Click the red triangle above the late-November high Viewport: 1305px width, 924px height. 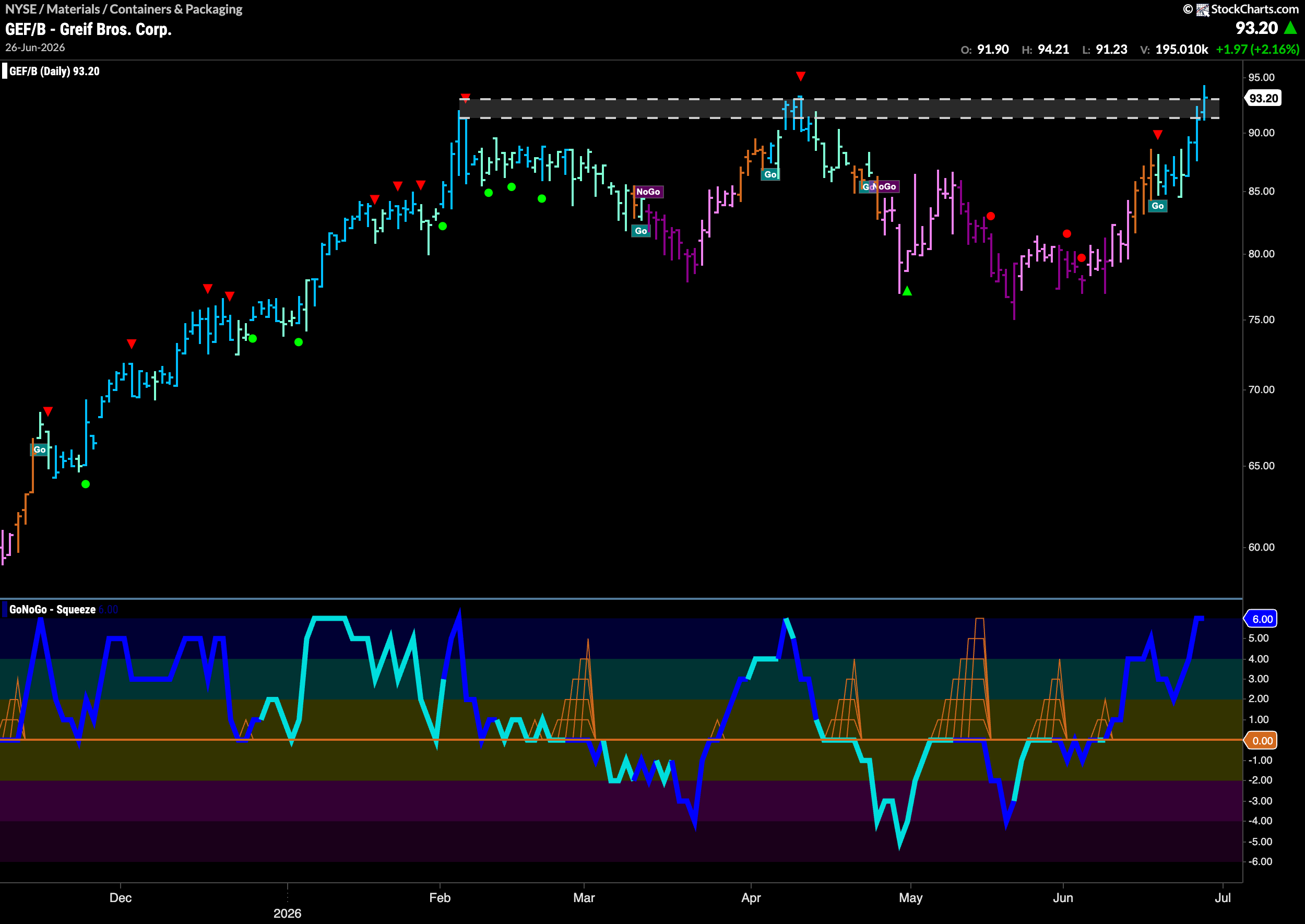click(x=49, y=411)
